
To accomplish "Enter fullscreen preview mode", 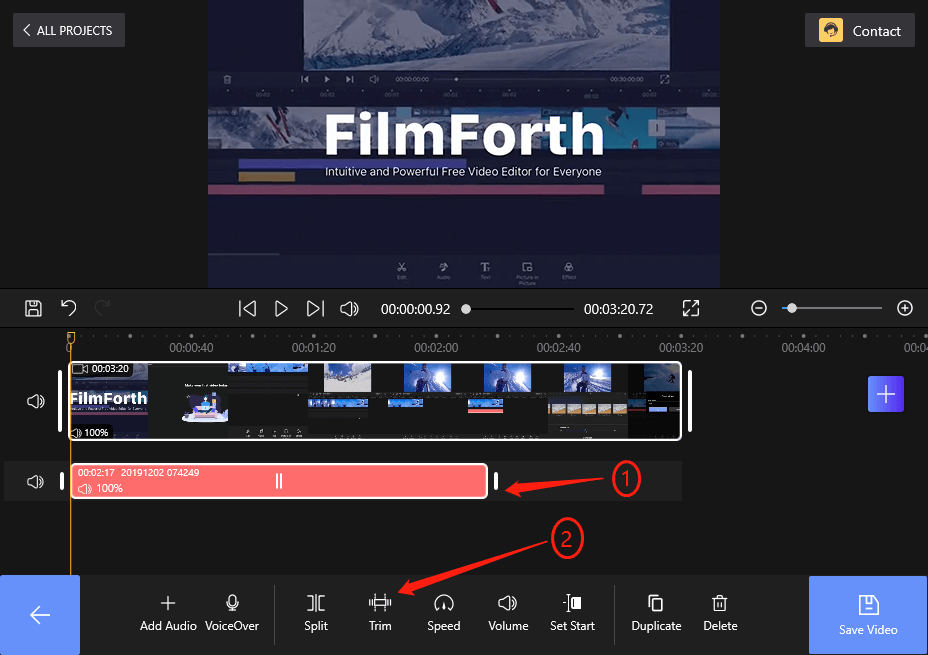I will (691, 308).
